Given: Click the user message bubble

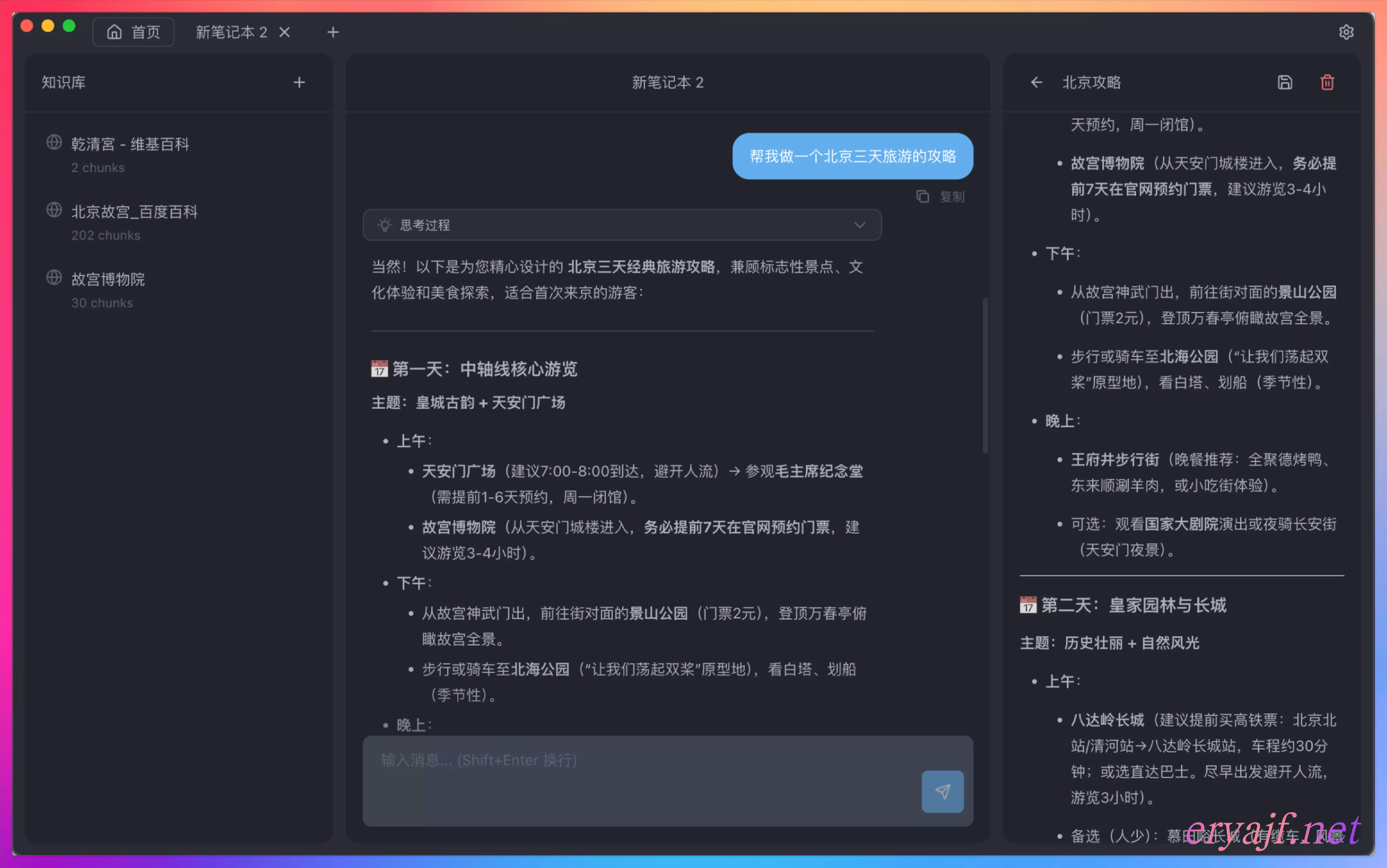Looking at the screenshot, I should point(852,156).
